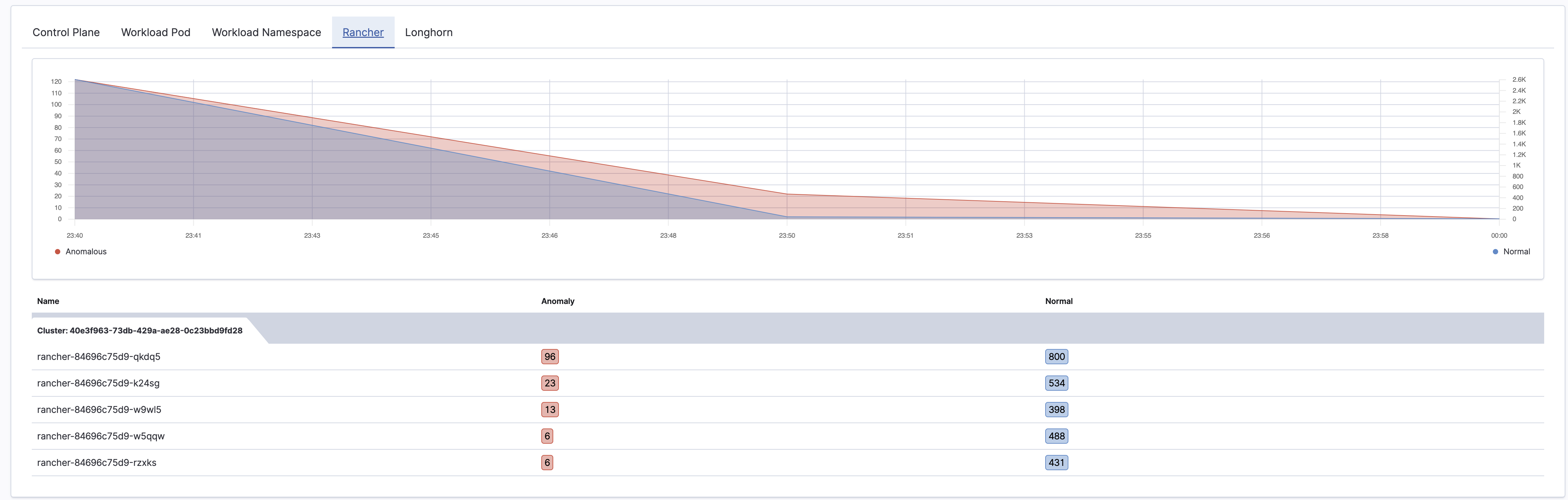Click the Name column header
The image size is (1568, 500).
[48, 301]
